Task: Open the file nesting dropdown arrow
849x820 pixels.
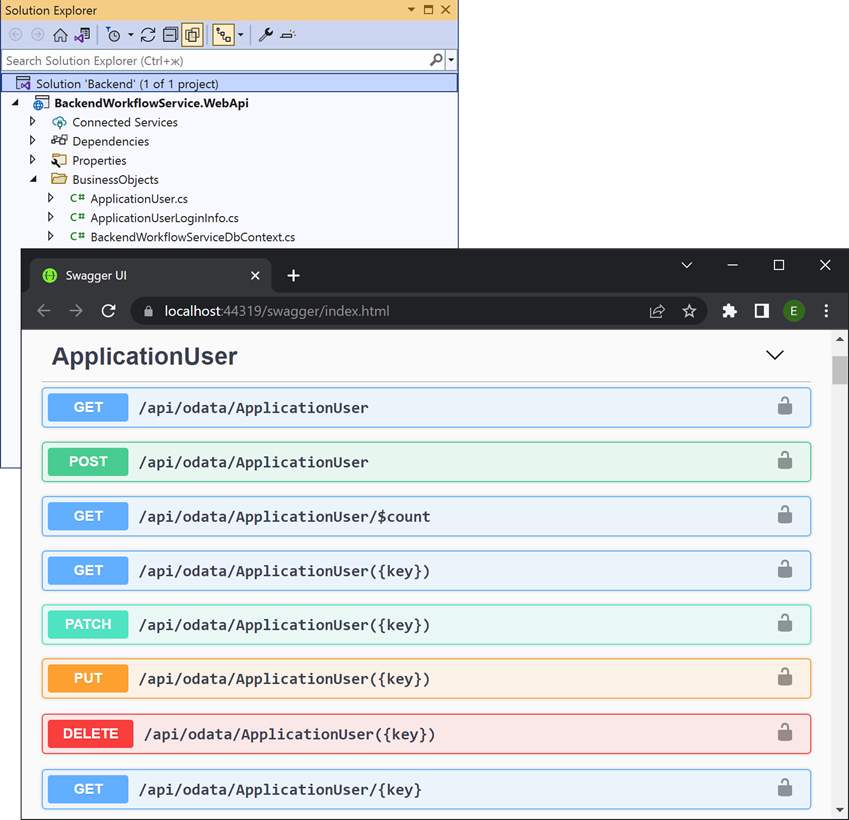Action: tap(240, 35)
